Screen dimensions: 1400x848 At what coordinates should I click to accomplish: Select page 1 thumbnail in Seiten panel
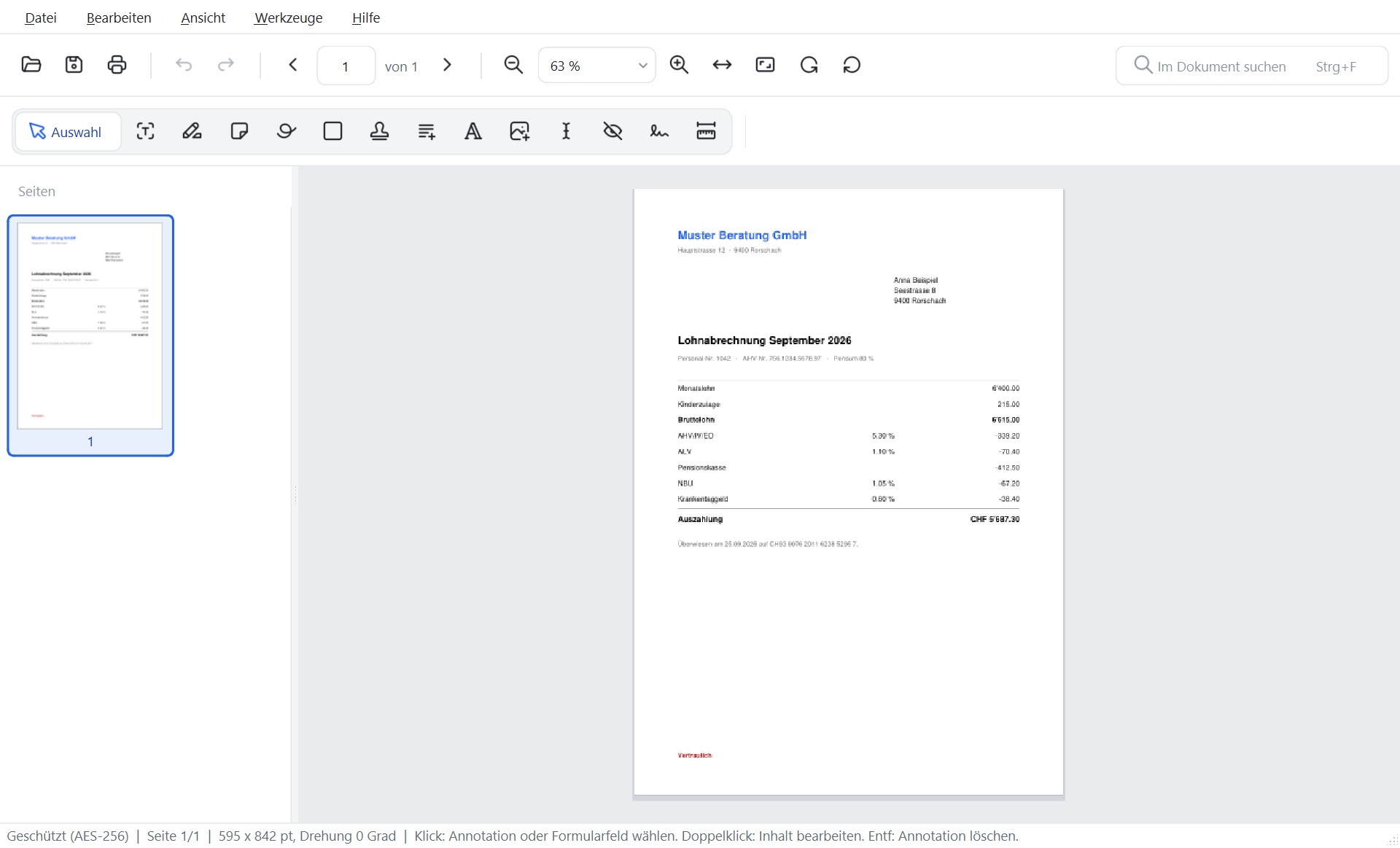[x=90, y=335]
